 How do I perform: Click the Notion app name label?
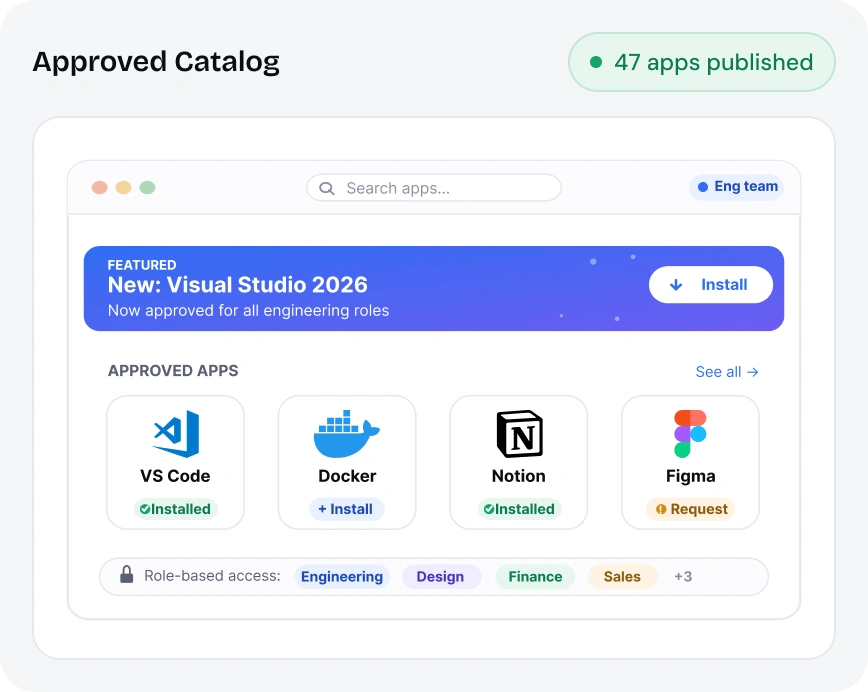click(x=519, y=476)
